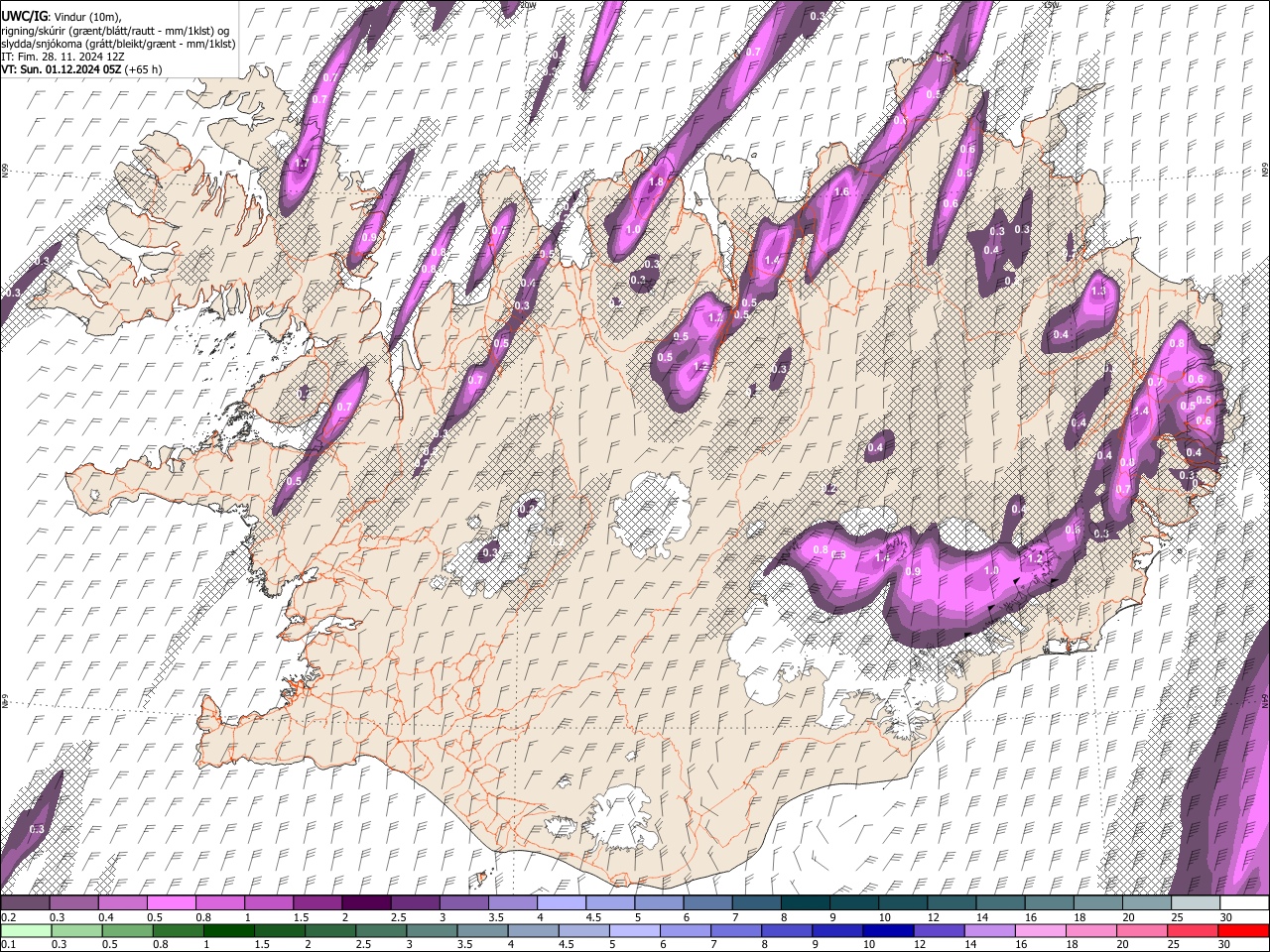Click the 0.2 dark purple swatch in snow legend
The image size is (1270, 952).
(x=26, y=903)
